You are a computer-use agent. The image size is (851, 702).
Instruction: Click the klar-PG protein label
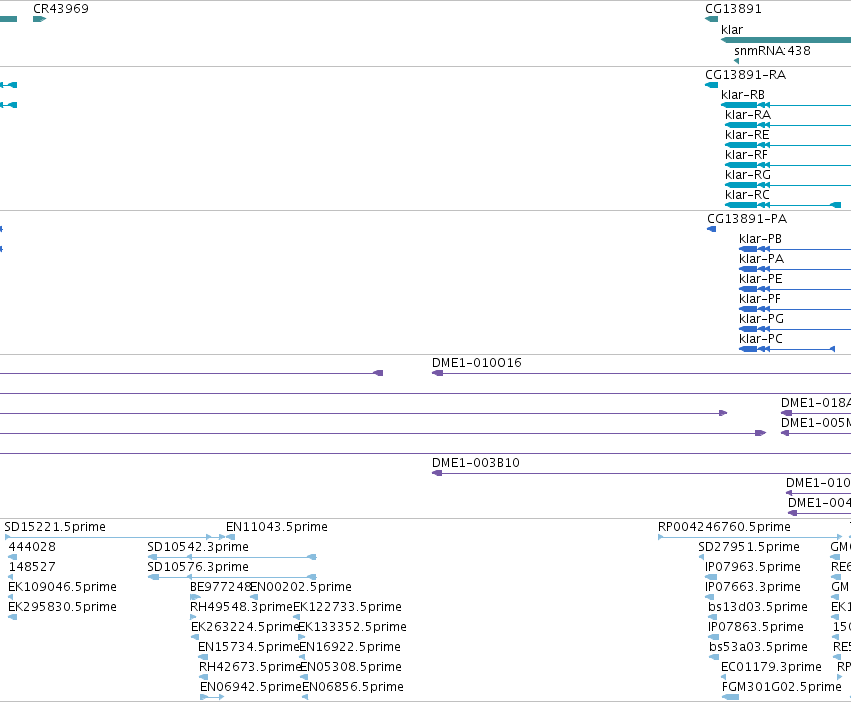click(761, 319)
